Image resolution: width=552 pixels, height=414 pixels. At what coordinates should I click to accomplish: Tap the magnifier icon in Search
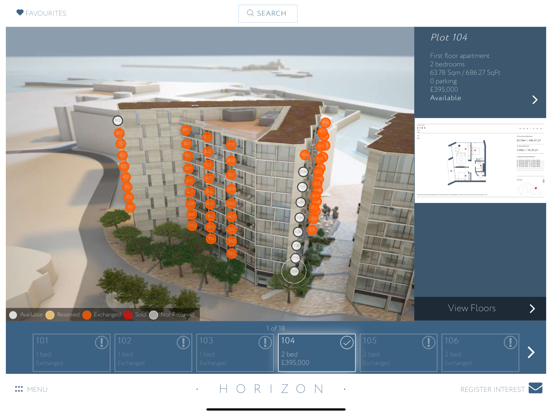(250, 13)
